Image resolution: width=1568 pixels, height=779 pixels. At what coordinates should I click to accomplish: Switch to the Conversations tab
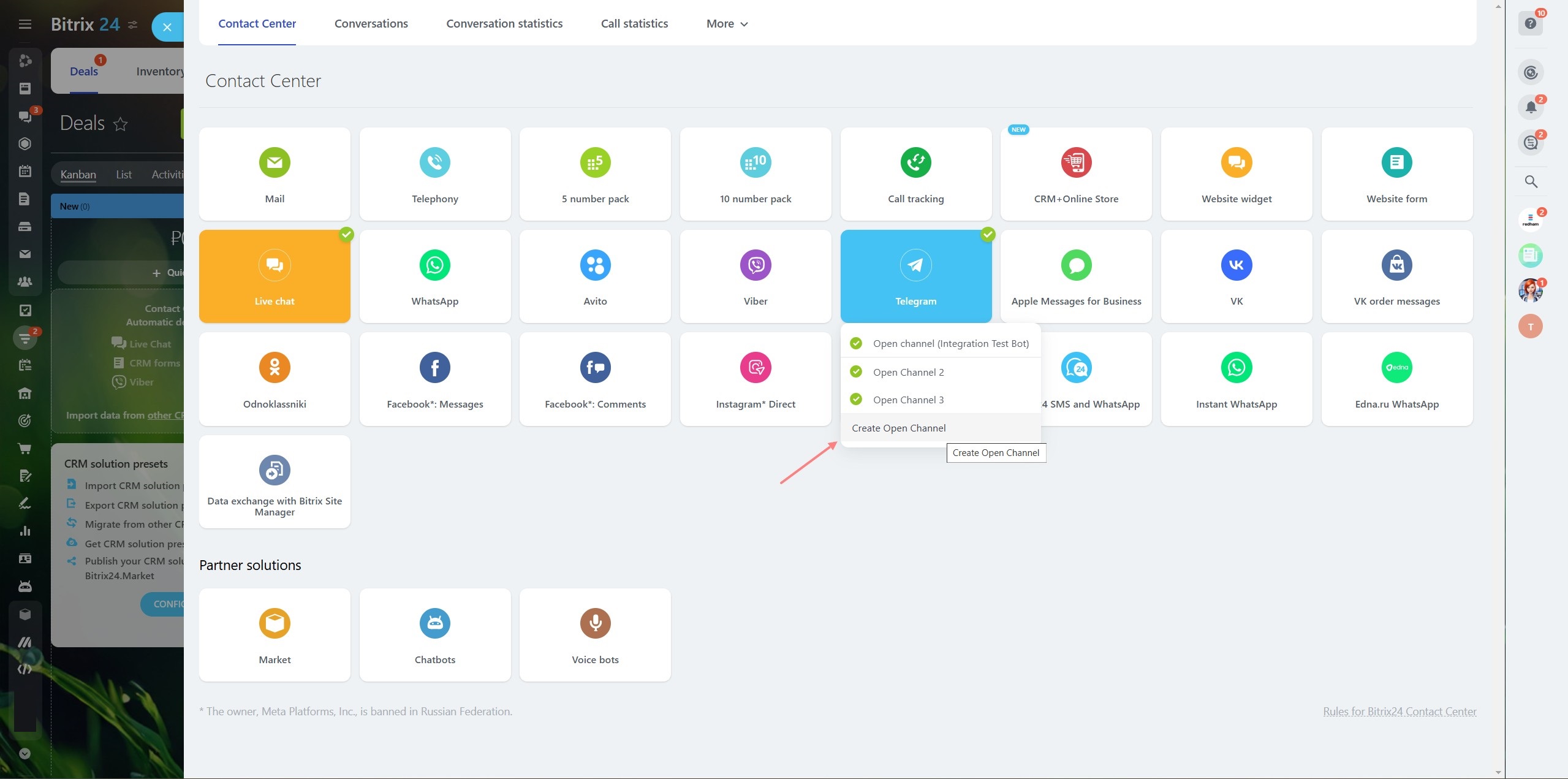coord(371,24)
